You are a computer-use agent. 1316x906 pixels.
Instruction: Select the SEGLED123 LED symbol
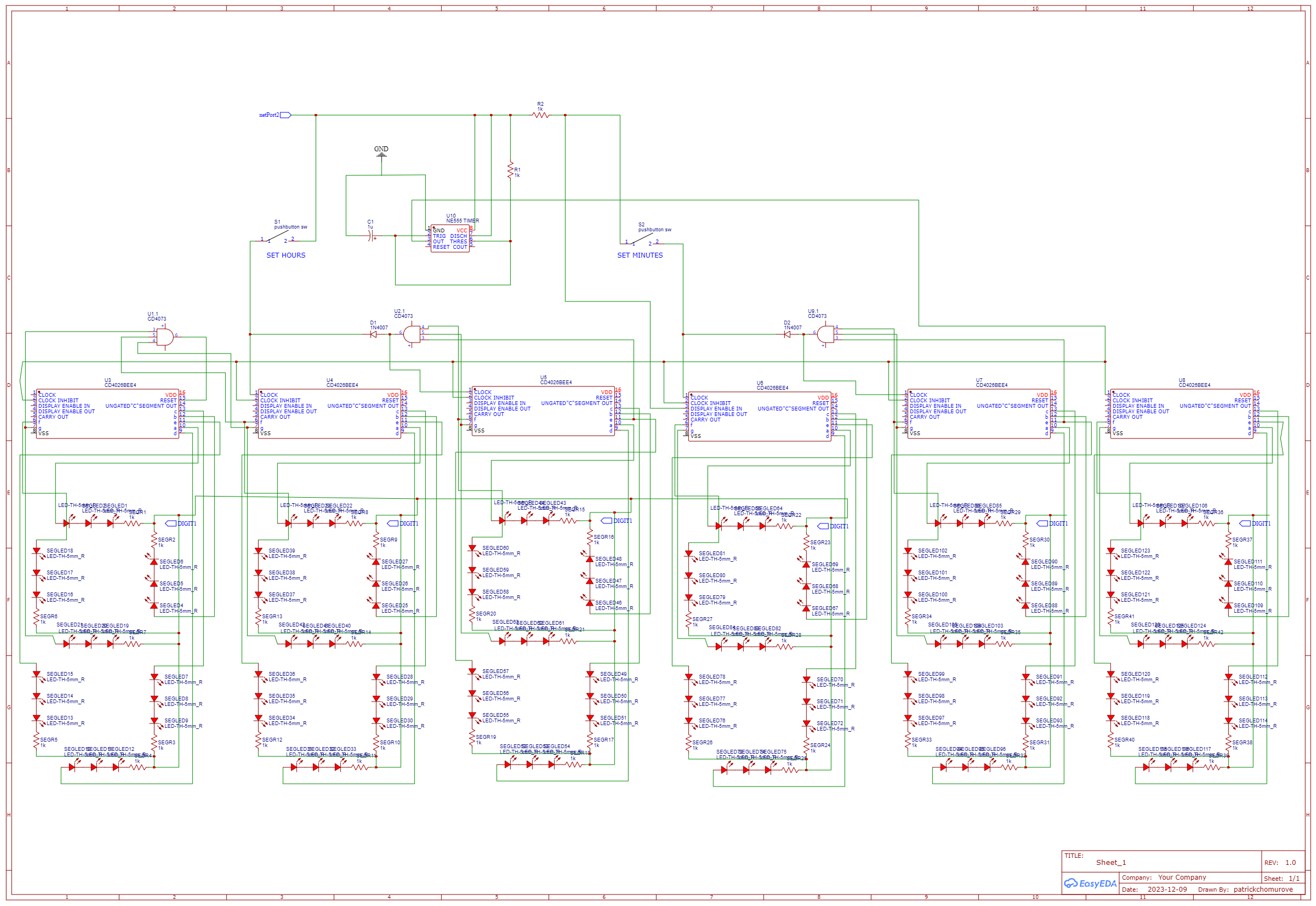[x=1110, y=552]
